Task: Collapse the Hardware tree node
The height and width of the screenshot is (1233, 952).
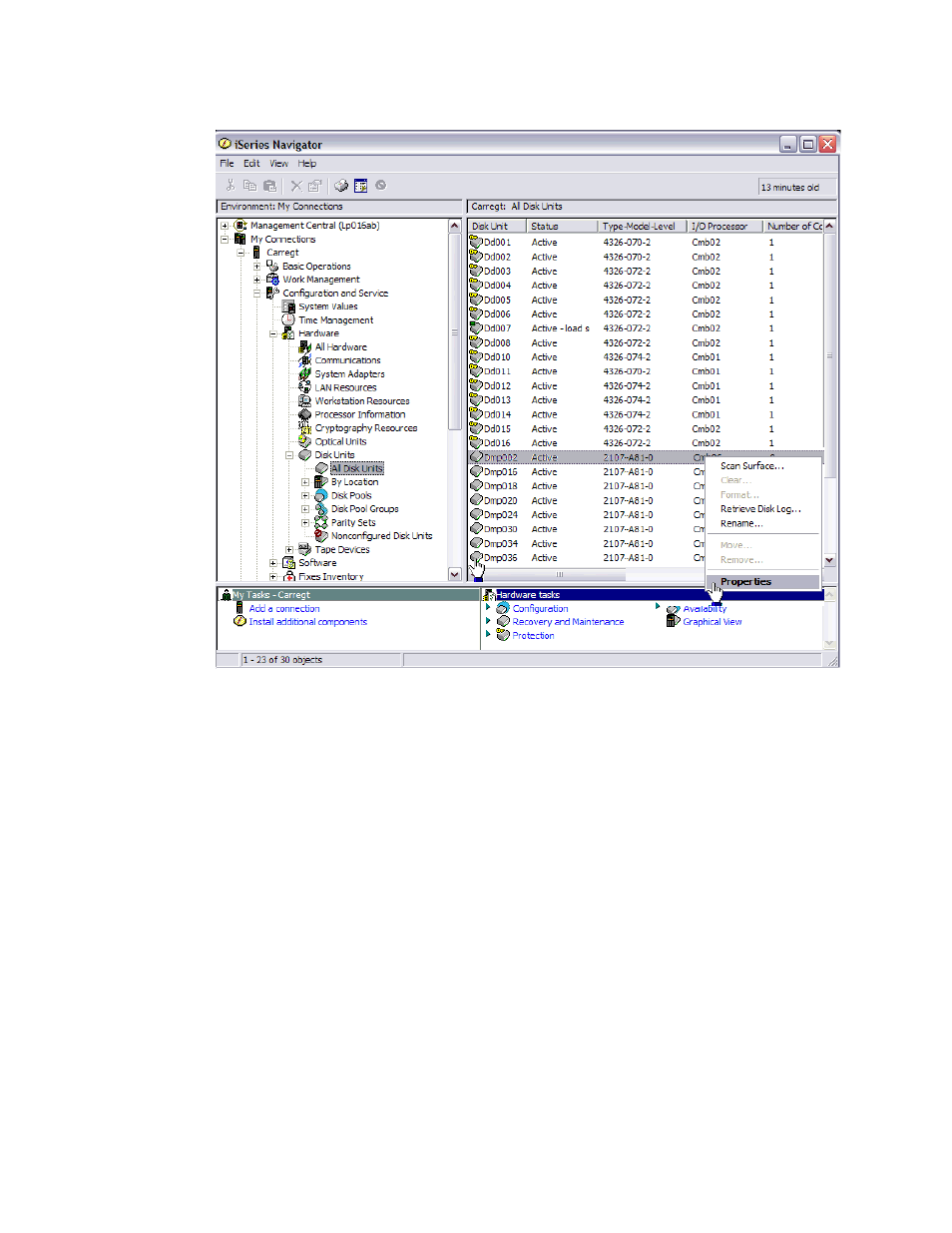Action: click(x=272, y=333)
